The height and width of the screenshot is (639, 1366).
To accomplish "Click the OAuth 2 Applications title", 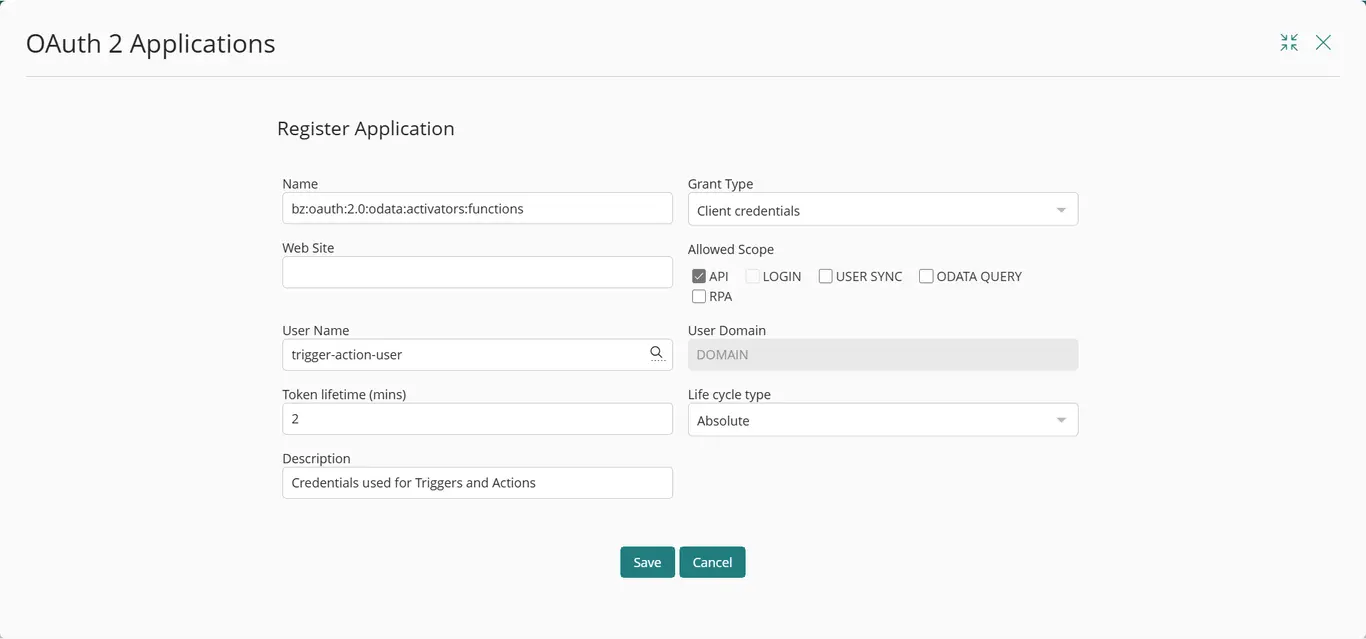I will (151, 44).
